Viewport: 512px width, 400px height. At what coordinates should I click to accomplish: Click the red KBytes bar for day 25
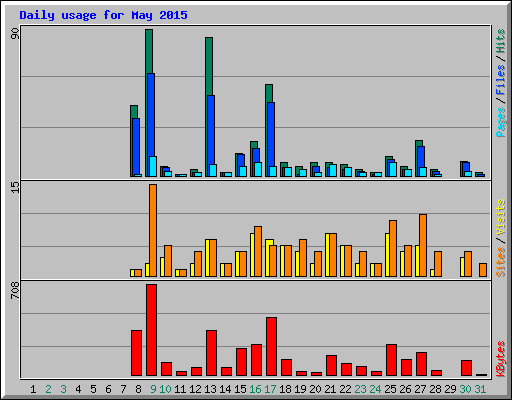(x=391, y=360)
